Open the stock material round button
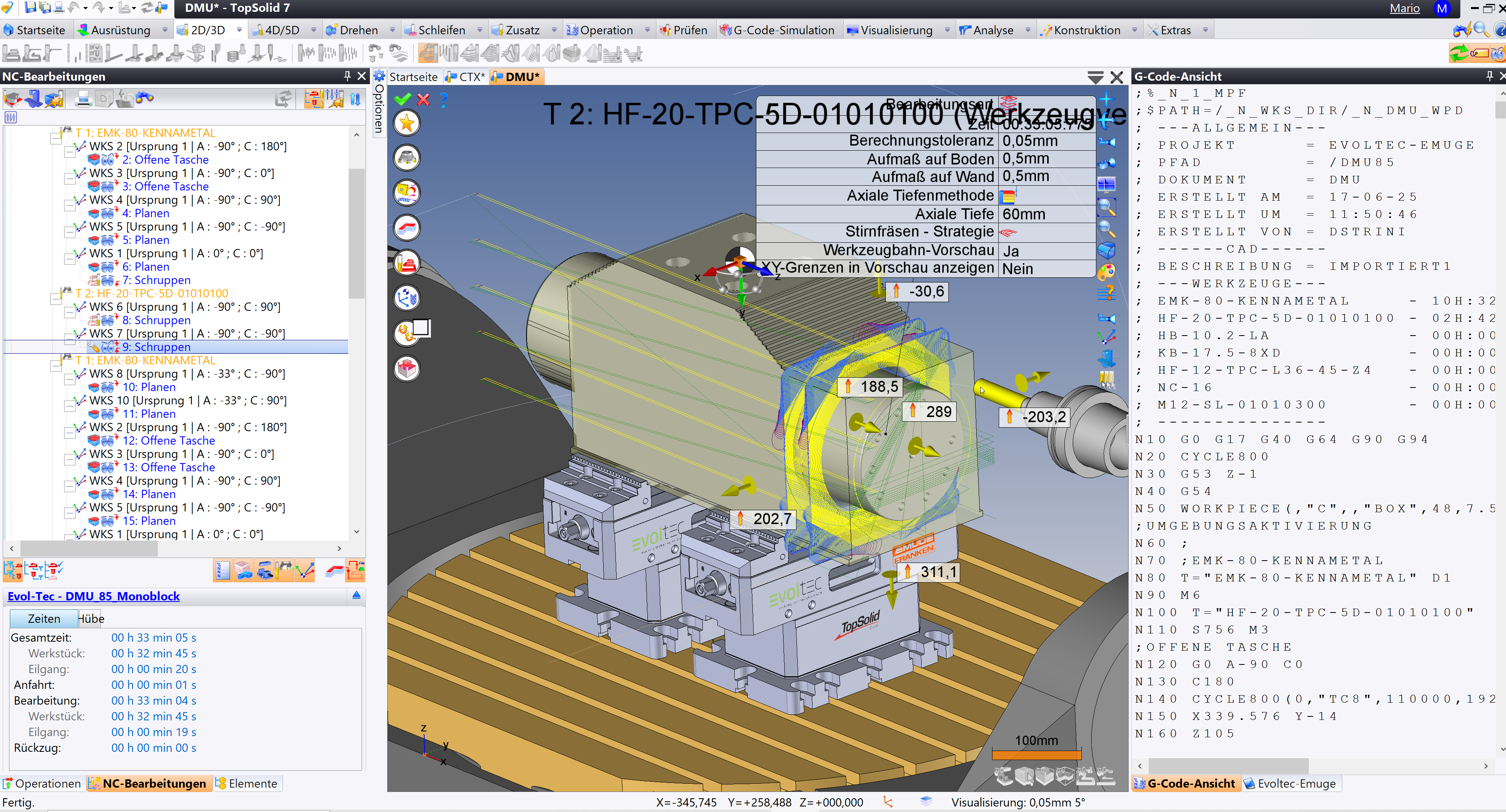Screen dimensions: 1506x812 tap(407, 368)
